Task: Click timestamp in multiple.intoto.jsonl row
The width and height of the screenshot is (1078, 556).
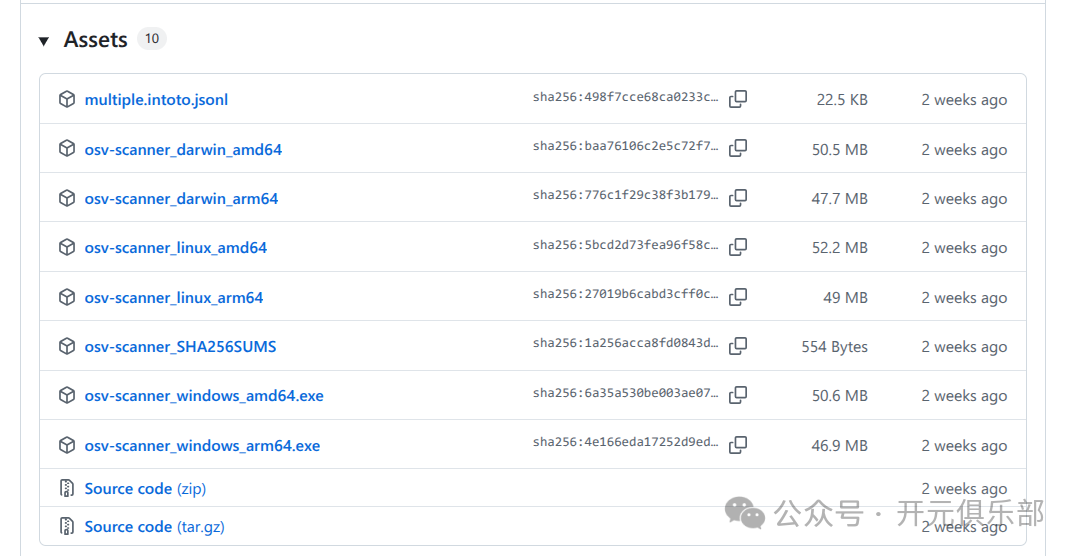Action: pyautogui.click(x=965, y=100)
